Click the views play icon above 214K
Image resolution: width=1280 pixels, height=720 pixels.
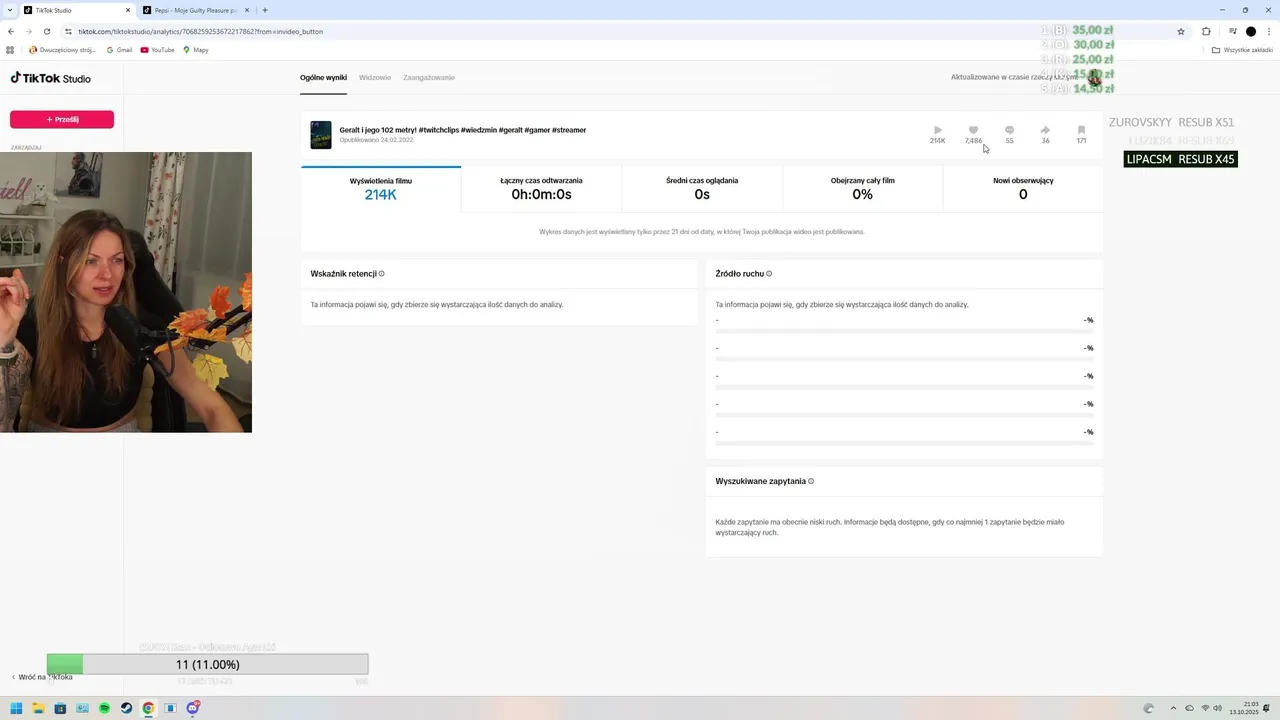pyautogui.click(x=937, y=130)
